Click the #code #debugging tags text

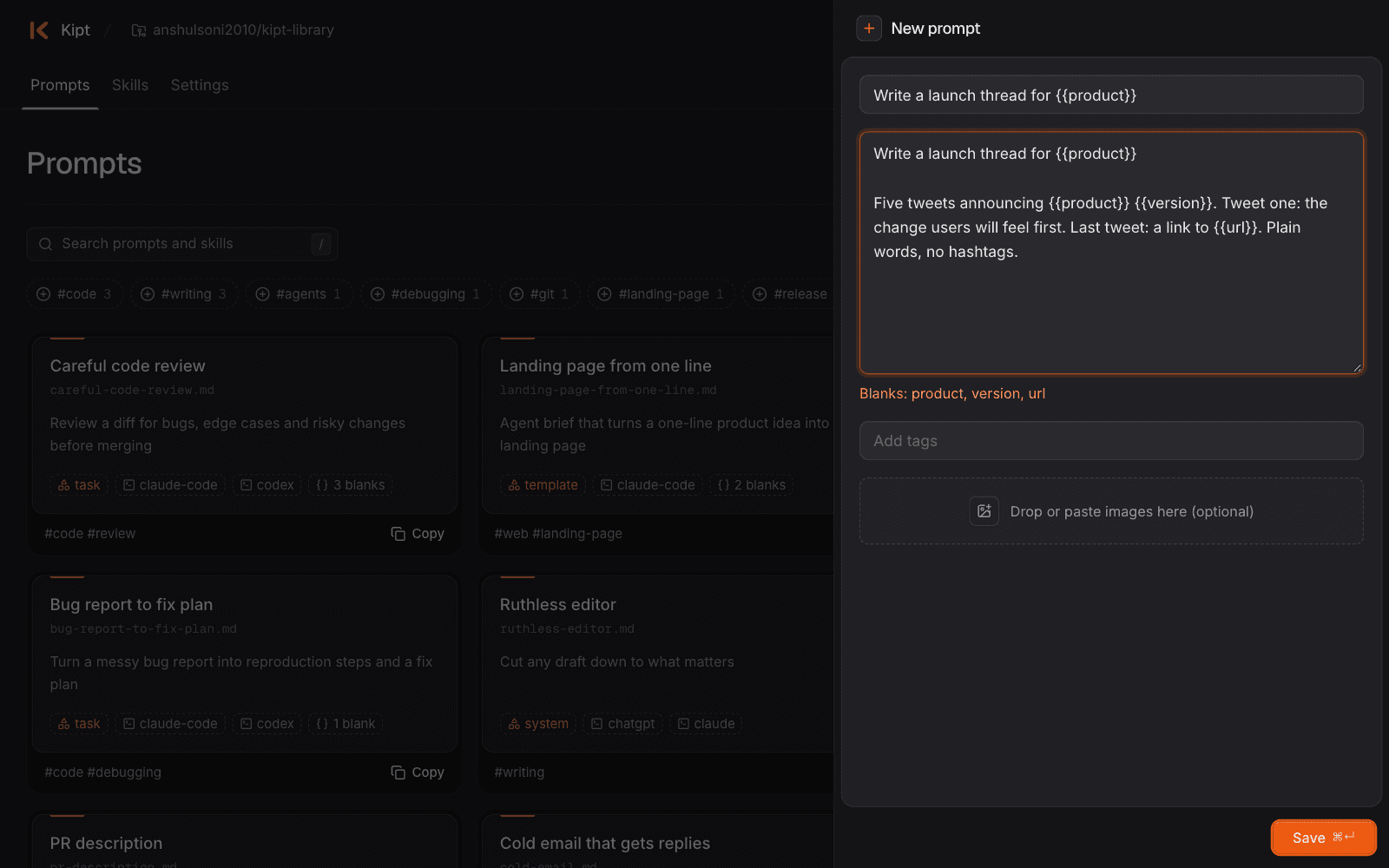click(x=103, y=773)
